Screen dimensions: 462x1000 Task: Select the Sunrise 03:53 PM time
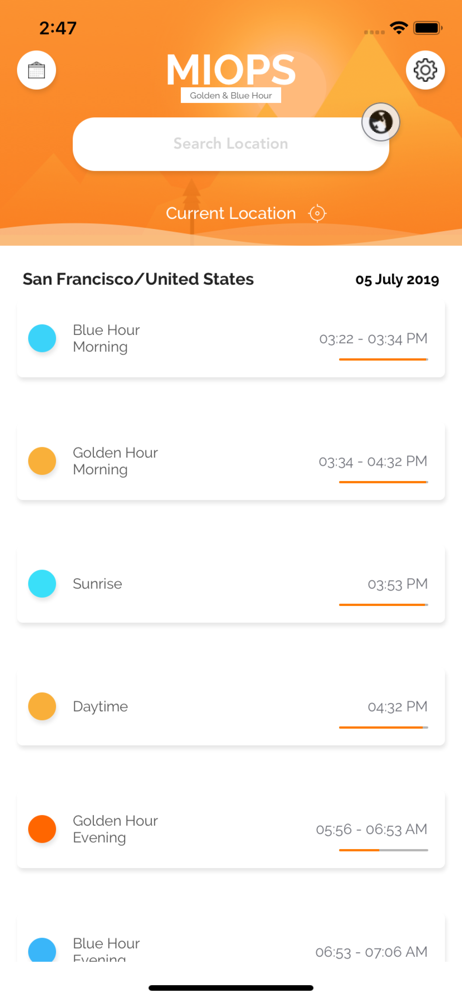[x=398, y=584]
